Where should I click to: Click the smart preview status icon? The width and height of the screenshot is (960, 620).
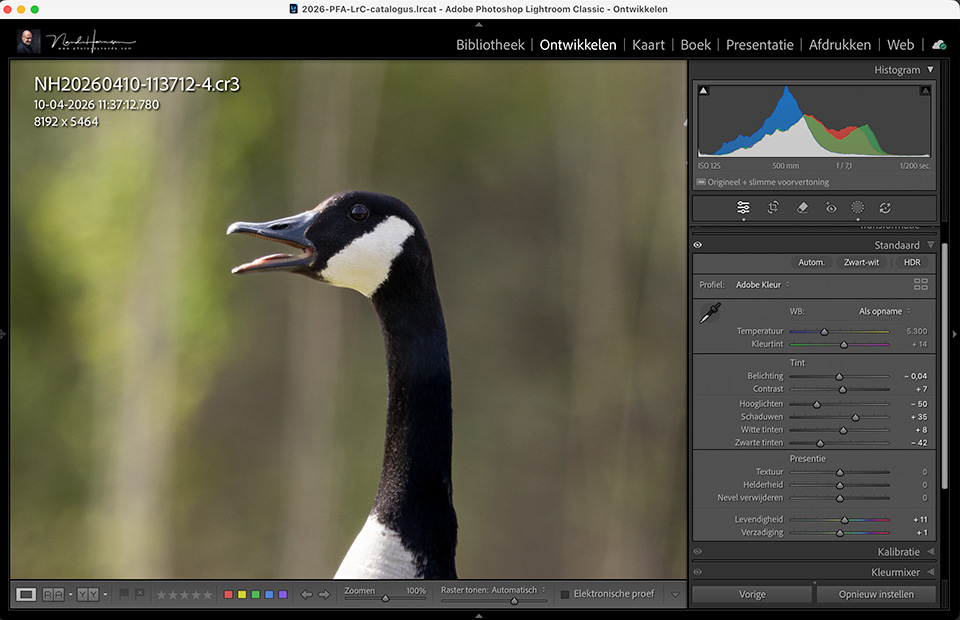pyautogui.click(x=701, y=182)
